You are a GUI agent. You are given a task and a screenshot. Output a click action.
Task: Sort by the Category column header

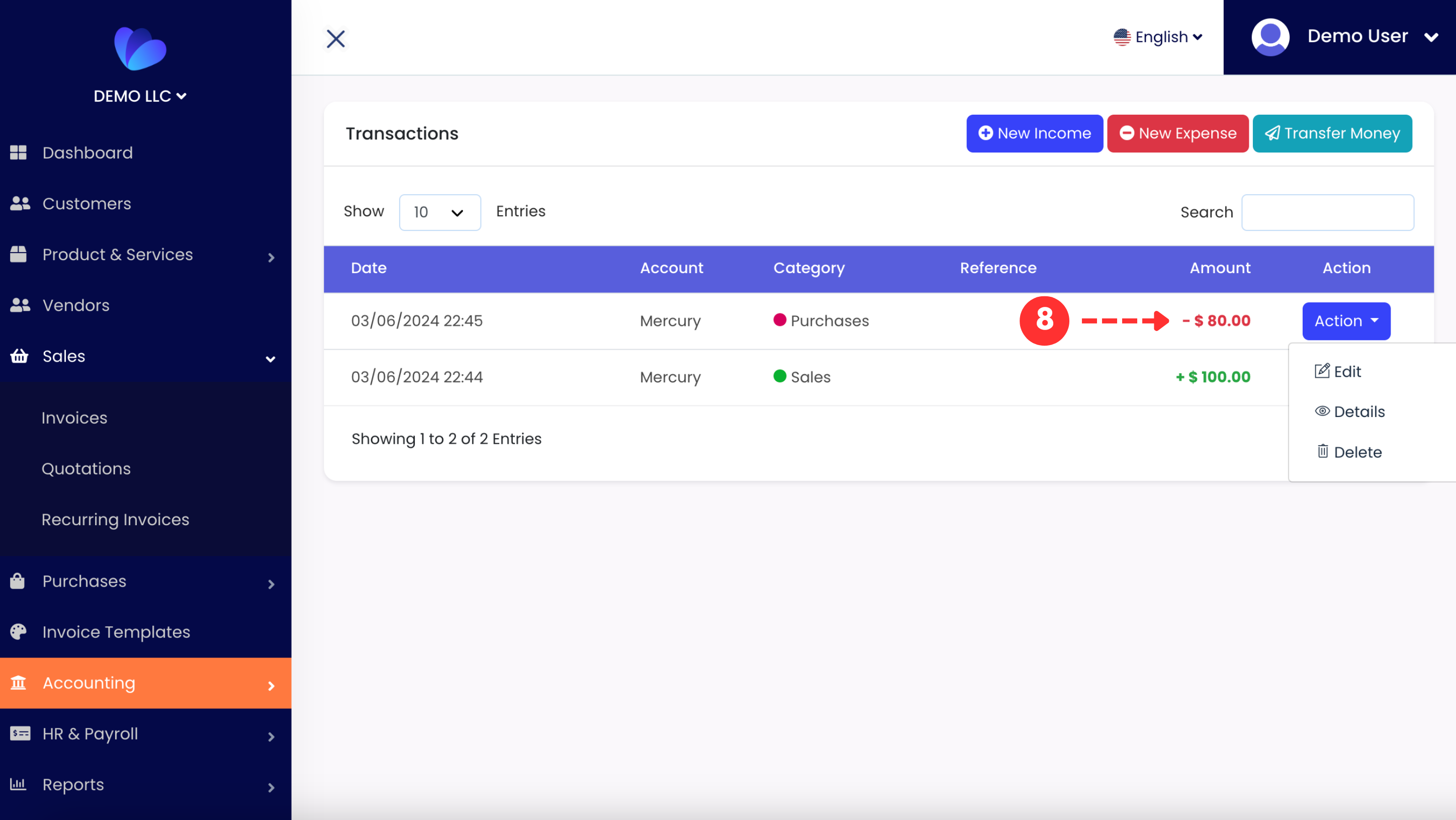click(x=809, y=268)
